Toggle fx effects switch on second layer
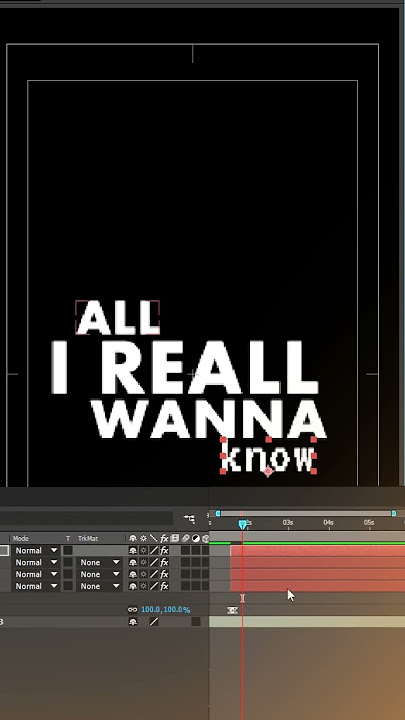 (x=164, y=562)
